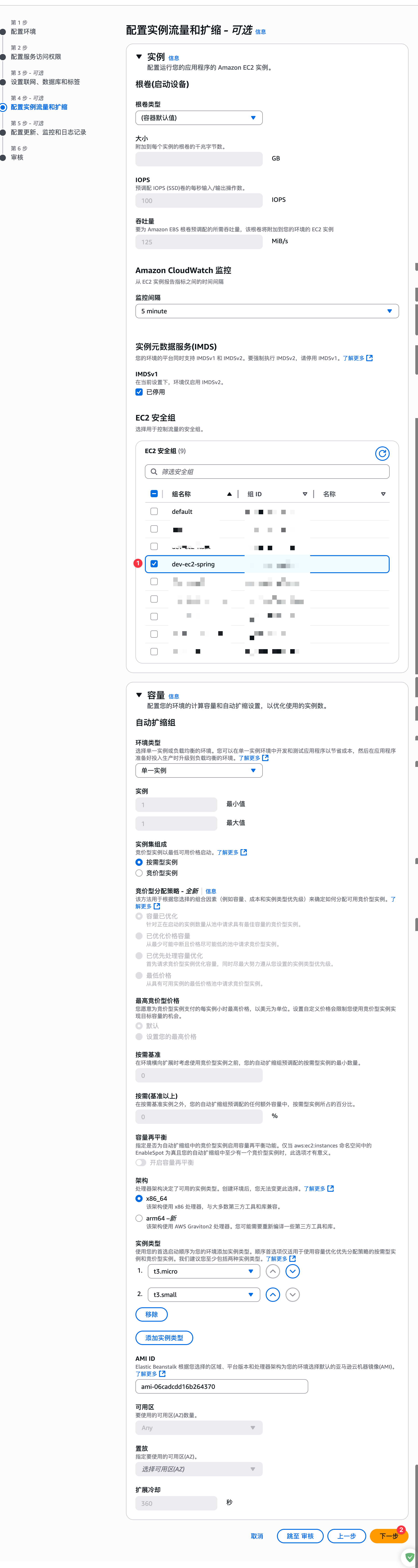Click the 按需基准 input field
The height and width of the screenshot is (1568, 418).
(x=199, y=1076)
